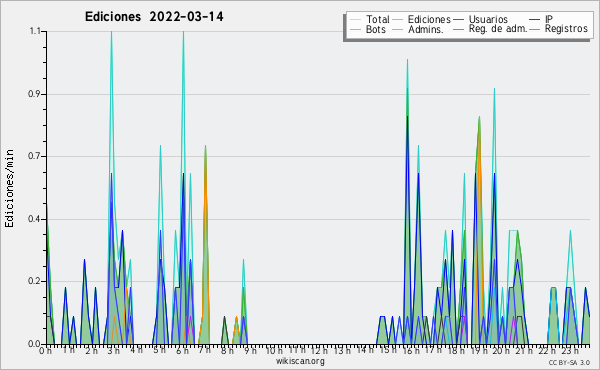Click the CC BY-SA 3.0 license text
The image size is (600, 370).
pos(569,362)
